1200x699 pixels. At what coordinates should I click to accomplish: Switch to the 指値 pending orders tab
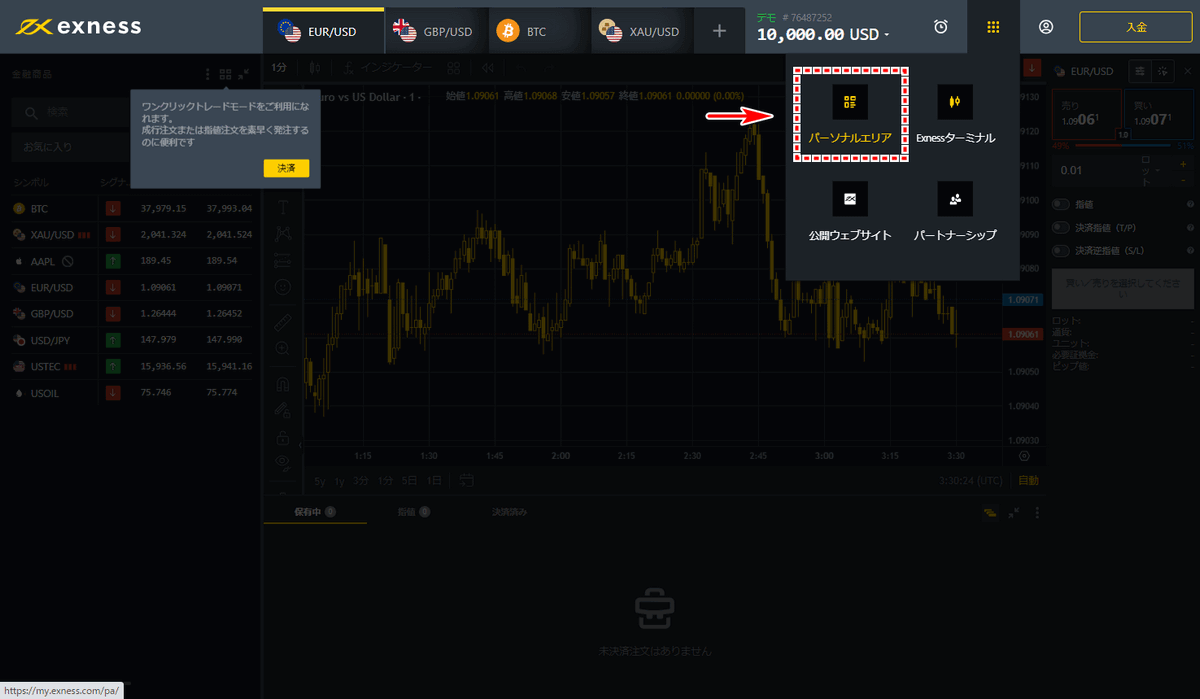pyautogui.click(x=414, y=512)
